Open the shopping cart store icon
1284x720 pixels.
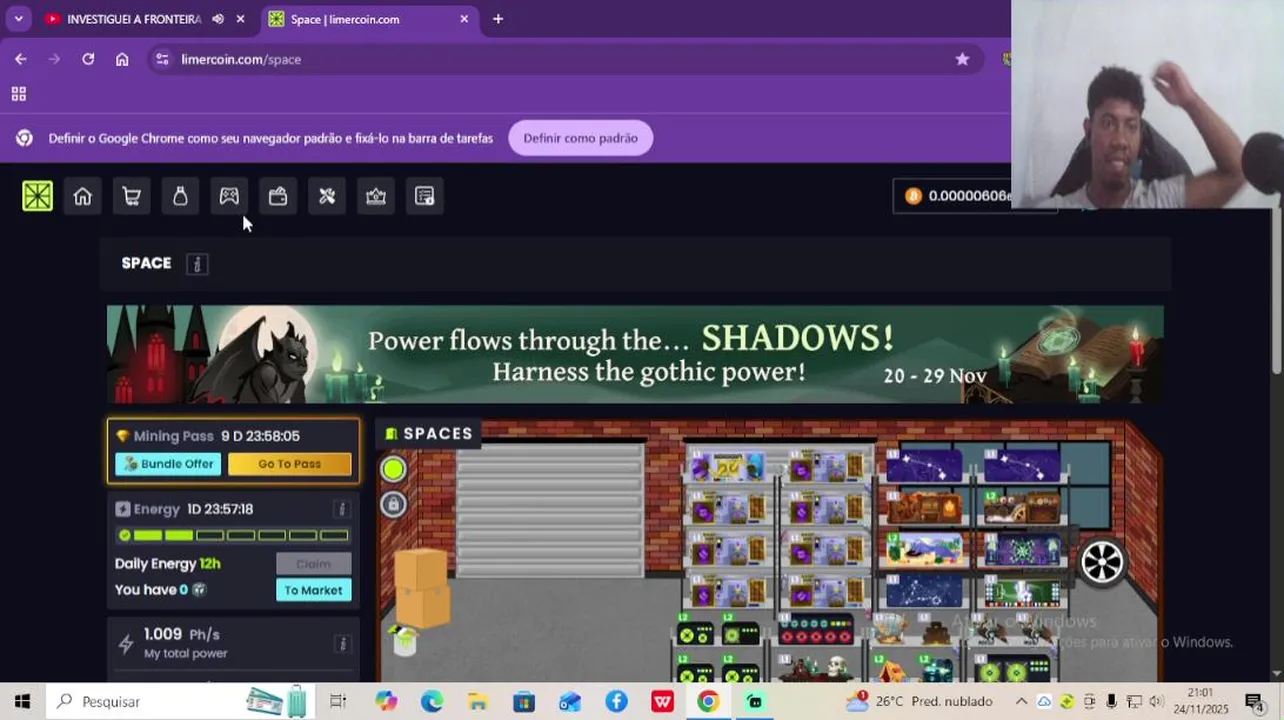[131, 196]
